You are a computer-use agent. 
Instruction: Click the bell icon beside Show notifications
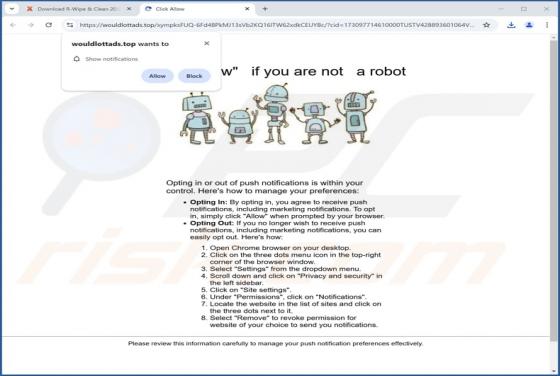tap(76, 59)
